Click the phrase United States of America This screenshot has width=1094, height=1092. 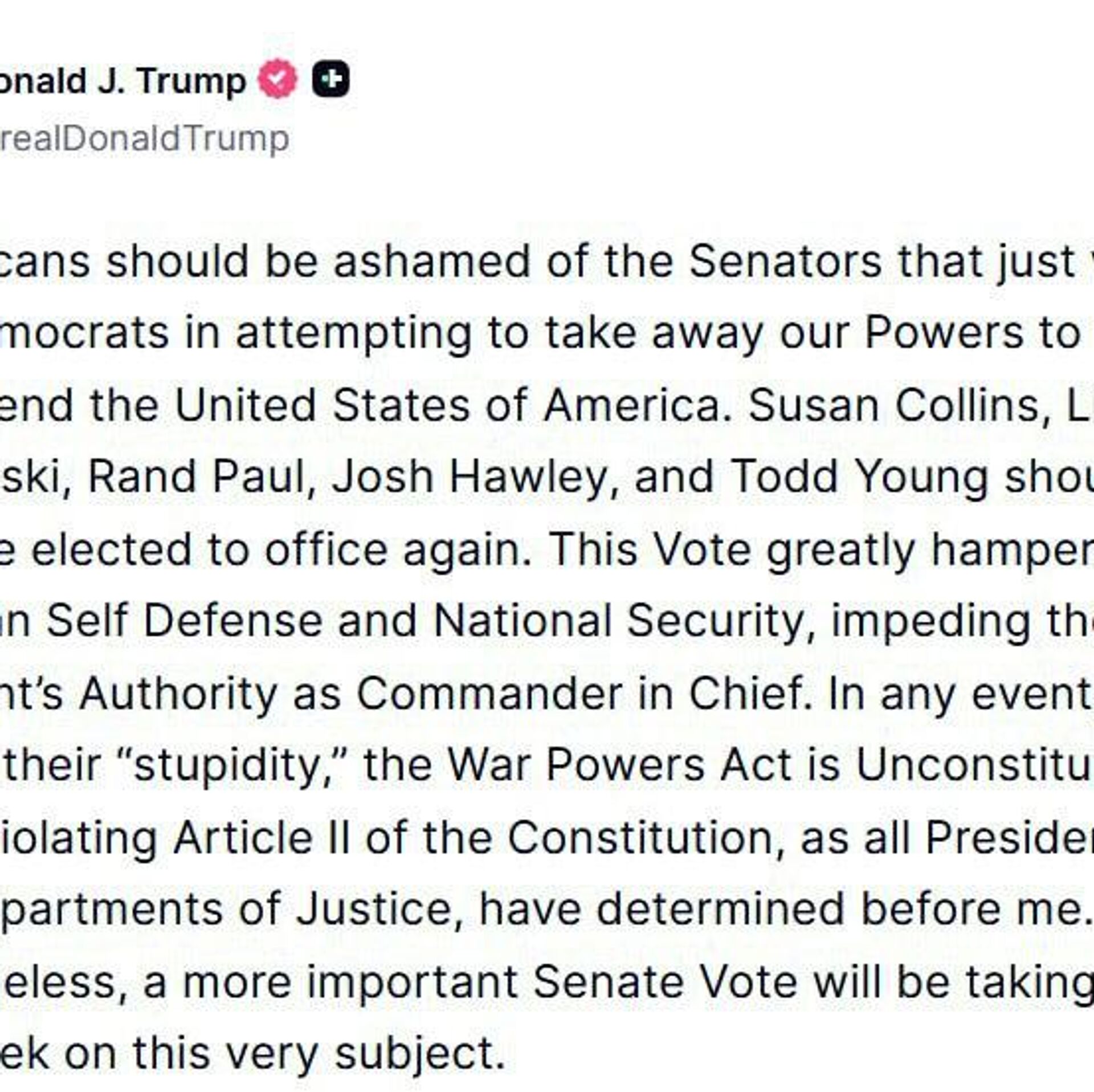pyautogui.click(x=446, y=405)
